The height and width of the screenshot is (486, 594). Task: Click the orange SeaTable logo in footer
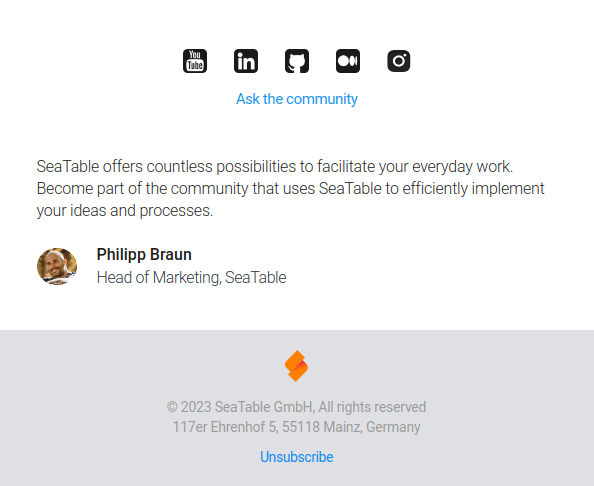297,366
